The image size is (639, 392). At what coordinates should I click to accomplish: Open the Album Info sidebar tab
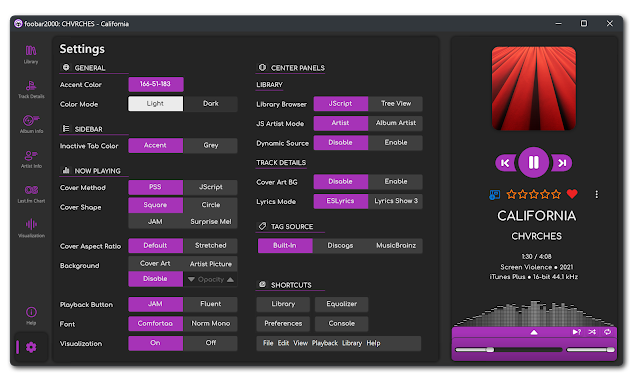pyautogui.click(x=31, y=124)
